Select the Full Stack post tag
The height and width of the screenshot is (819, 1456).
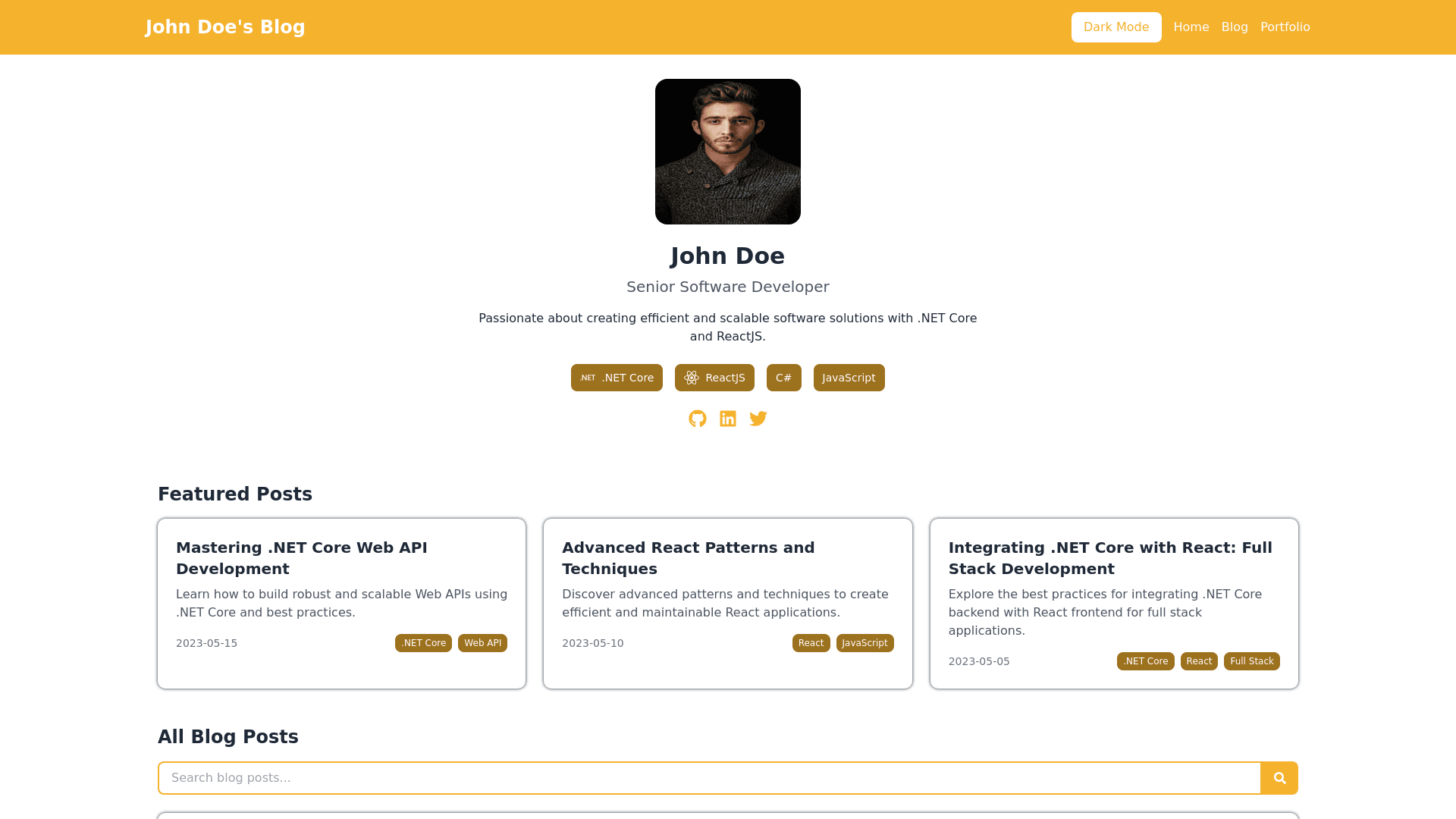[1251, 661]
